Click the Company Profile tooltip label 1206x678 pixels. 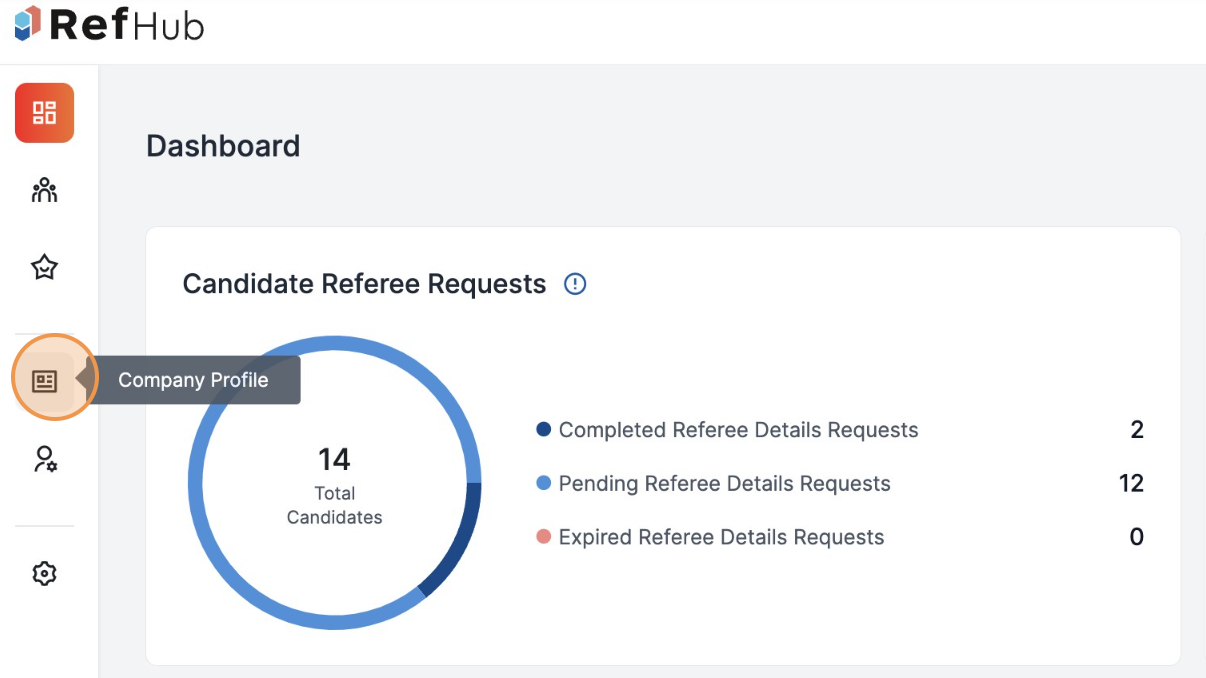tap(193, 380)
